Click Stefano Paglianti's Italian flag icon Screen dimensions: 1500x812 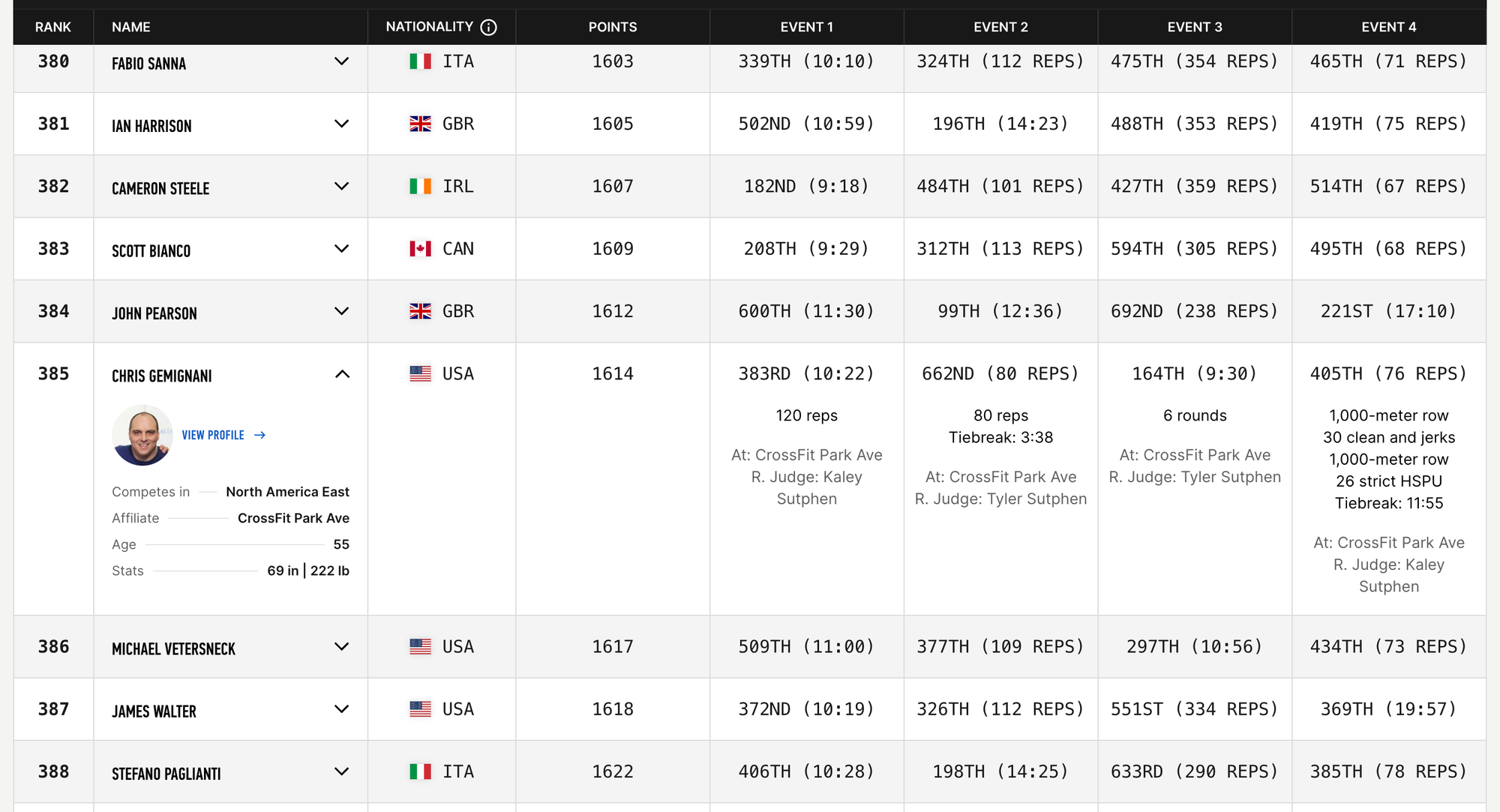(420, 772)
